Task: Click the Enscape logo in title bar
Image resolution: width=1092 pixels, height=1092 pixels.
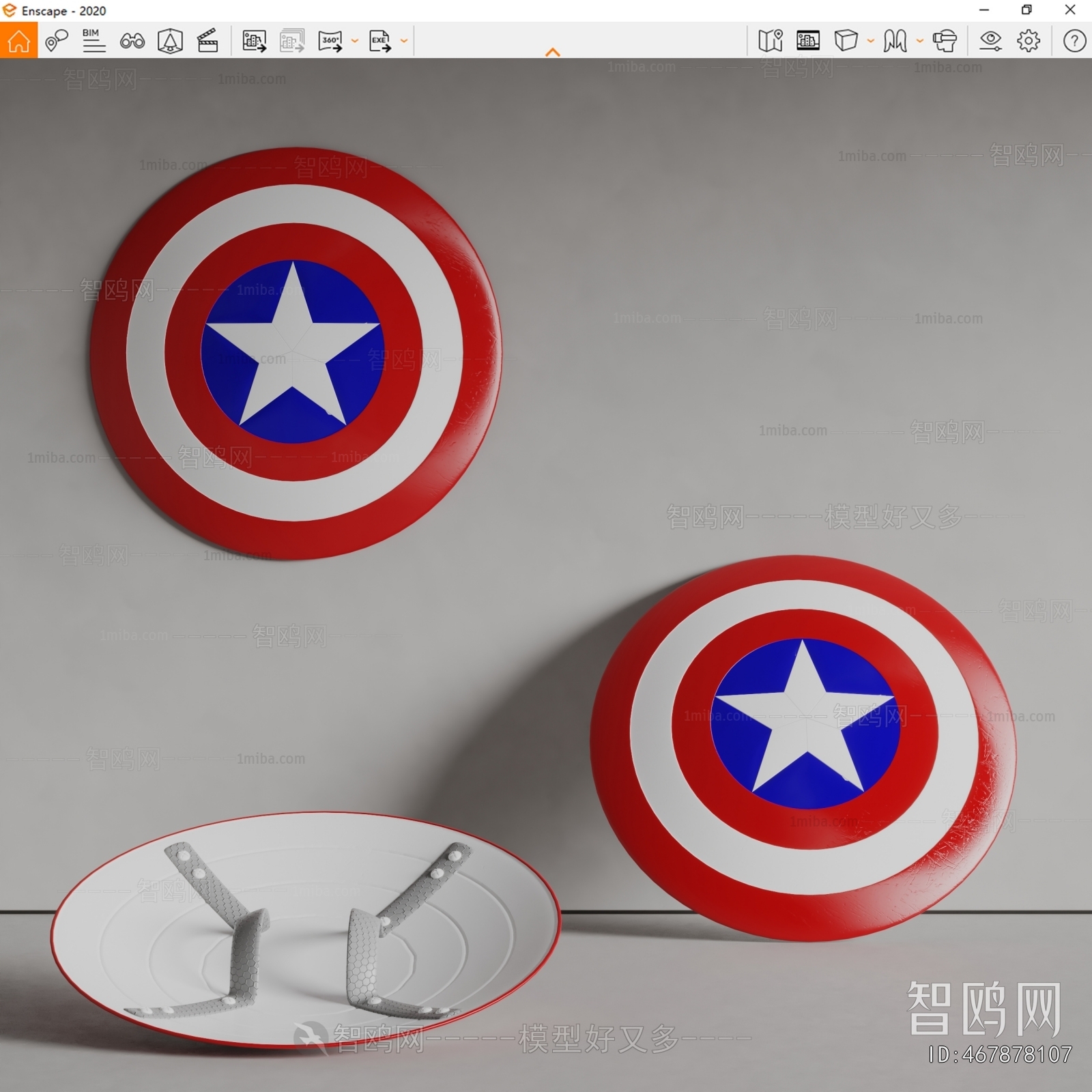Action: [x=10, y=10]
